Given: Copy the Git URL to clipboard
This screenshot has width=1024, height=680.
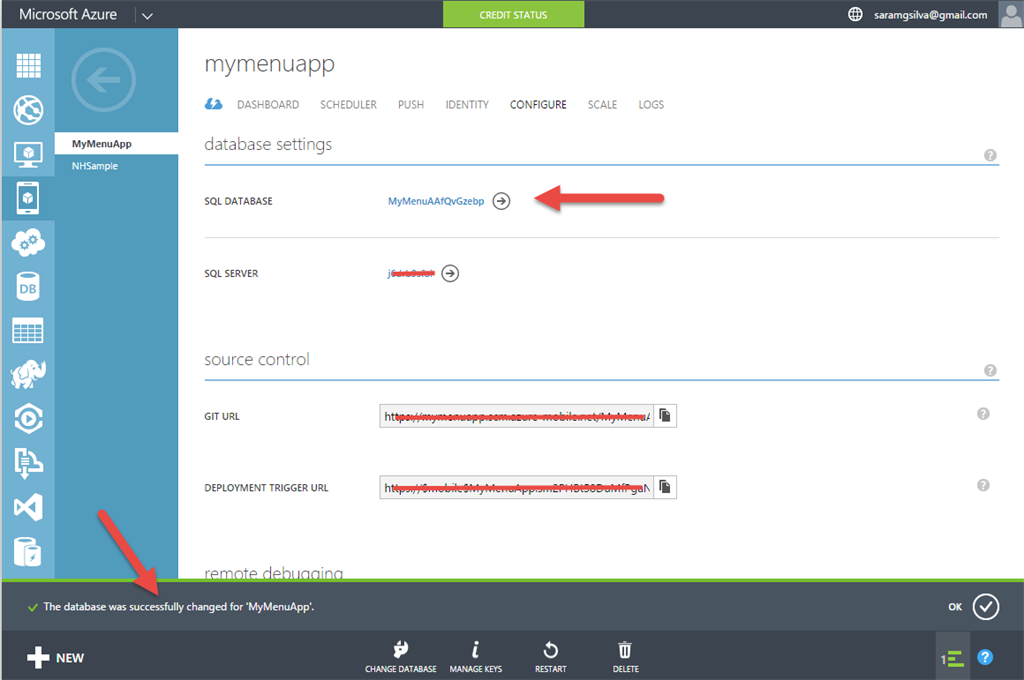Looking at the screenshot, I should pyautogui.click(x=665, y=415).
